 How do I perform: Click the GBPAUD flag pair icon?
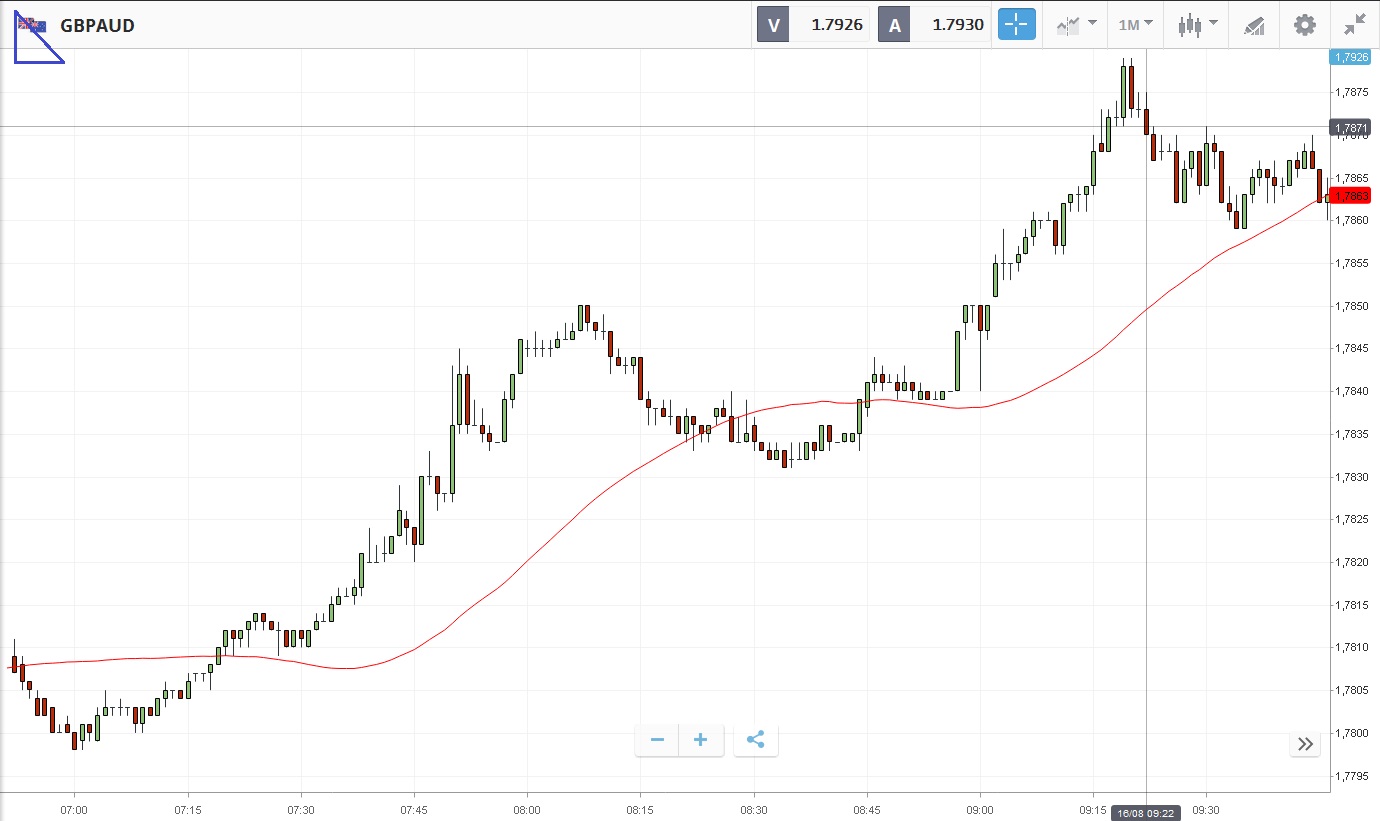(32, 25)
